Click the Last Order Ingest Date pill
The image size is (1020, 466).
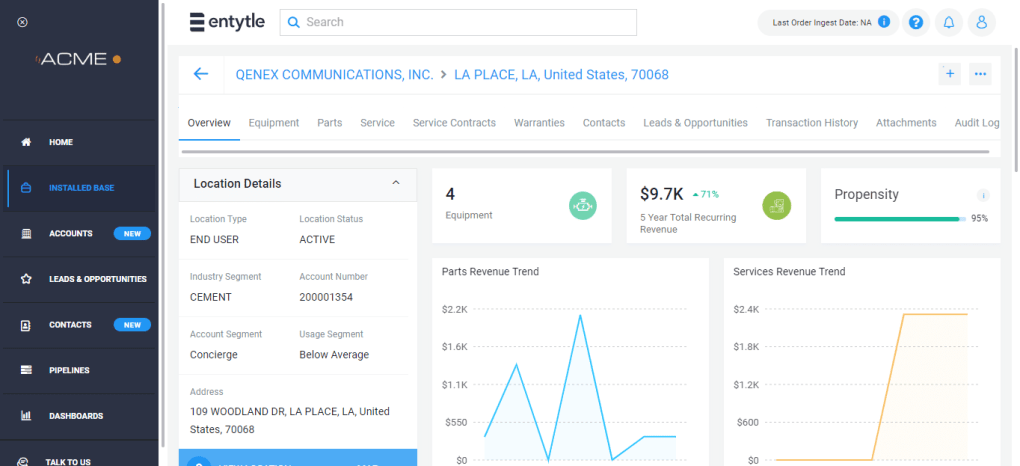tap(828, 23)
